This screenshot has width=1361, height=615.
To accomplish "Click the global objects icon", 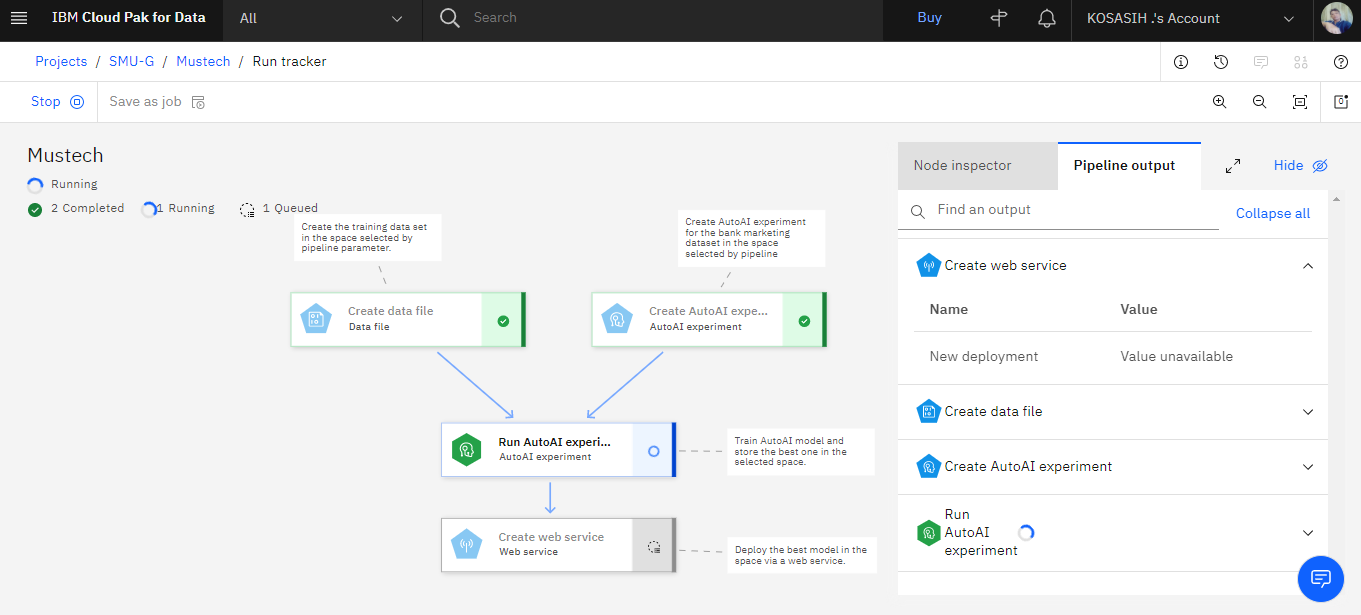I will (1301, 62).
